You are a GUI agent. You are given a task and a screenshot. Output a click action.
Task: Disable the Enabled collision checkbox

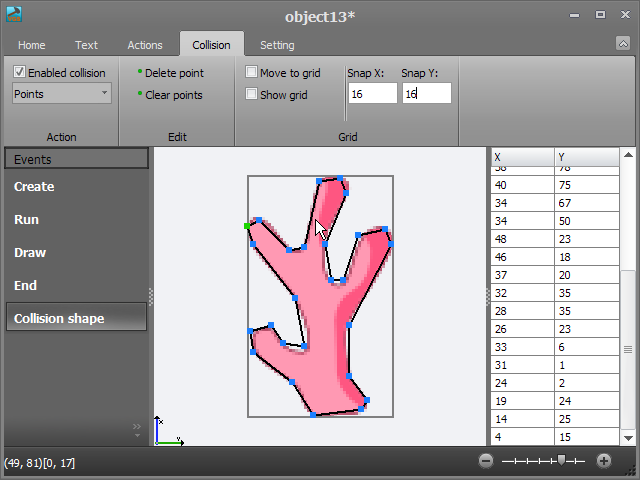point(20,73)
